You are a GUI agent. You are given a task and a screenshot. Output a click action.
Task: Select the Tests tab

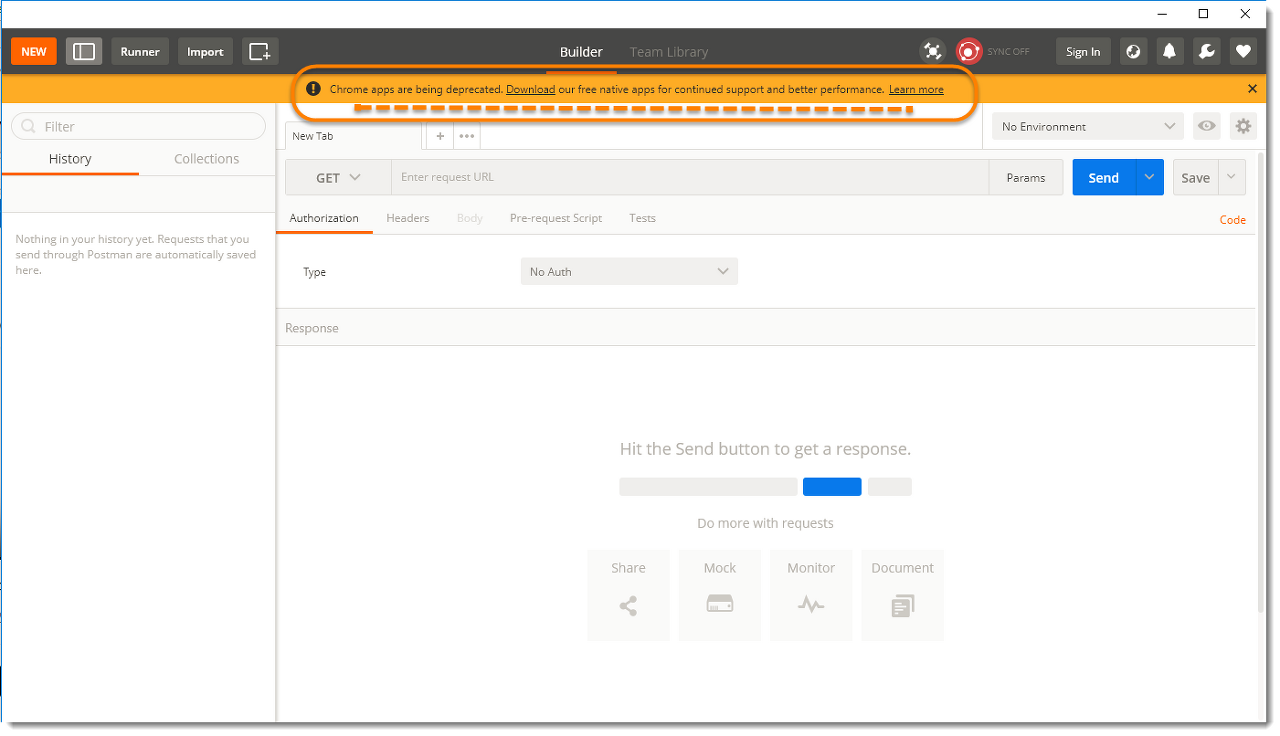(643, 218)
